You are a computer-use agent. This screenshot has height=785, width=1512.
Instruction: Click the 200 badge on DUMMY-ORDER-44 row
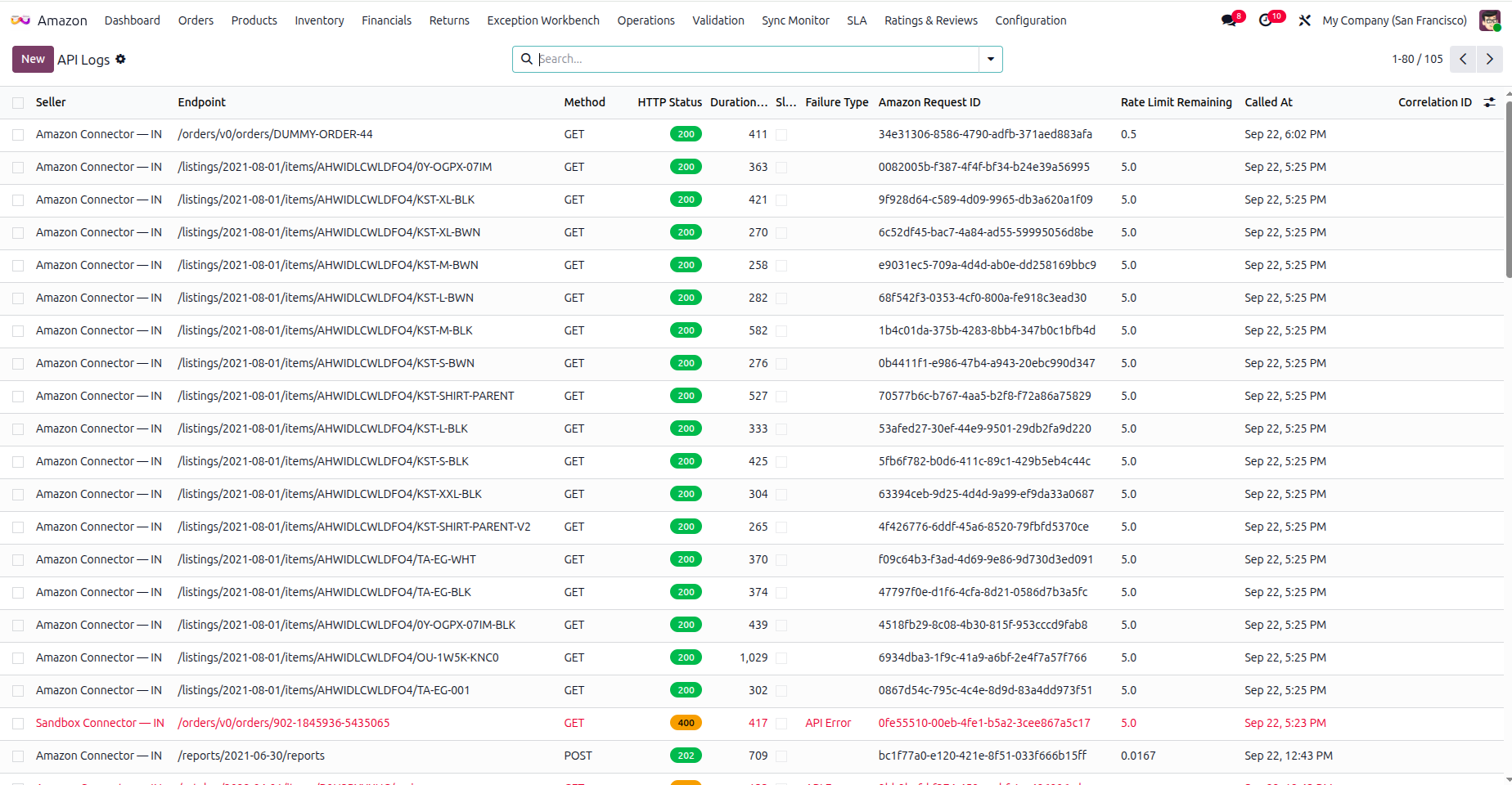[686, 134]
